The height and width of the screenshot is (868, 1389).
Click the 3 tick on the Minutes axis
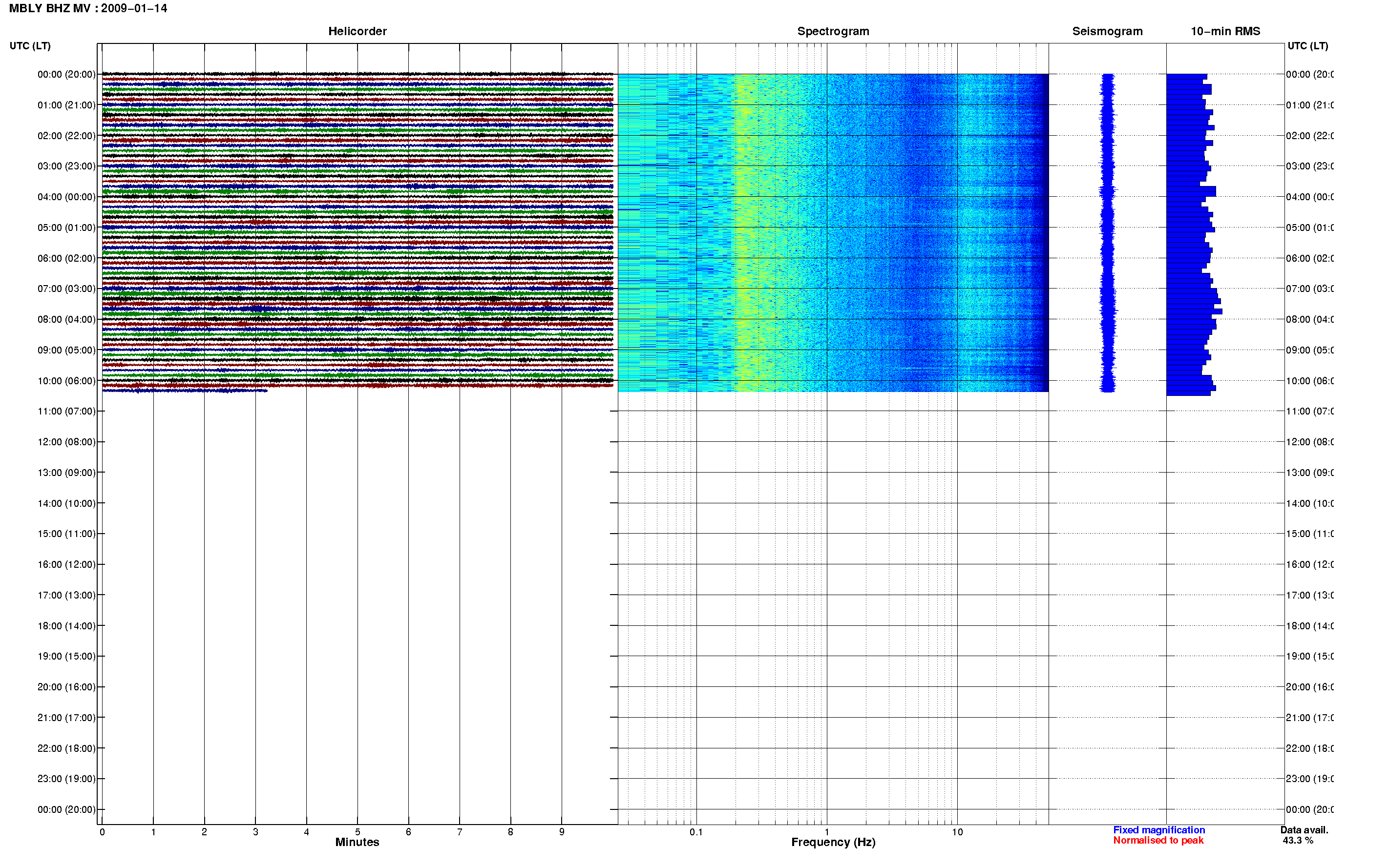click(255, 832)
